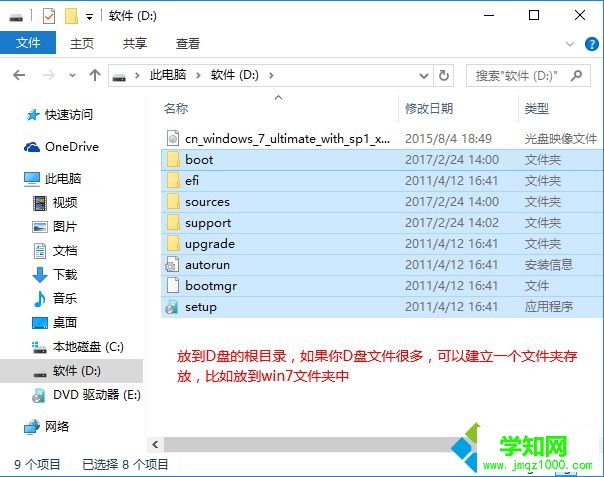Click the bootmgr blank file icon
604x477 pixels.
click(173, 286)
